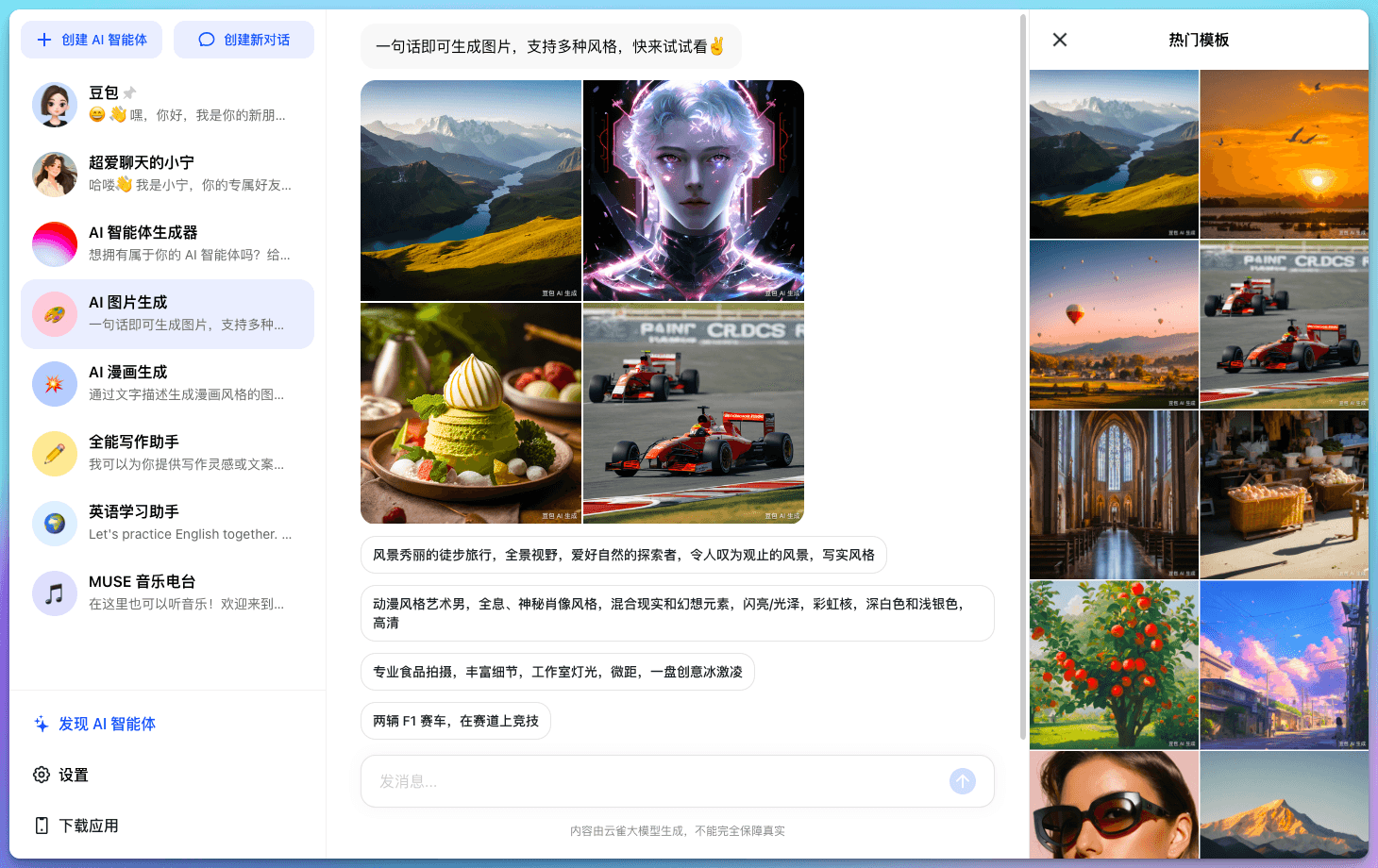1378x868 pixels.
Task: Click the chat area vertical scrollbar
Action: [1023, 377]
